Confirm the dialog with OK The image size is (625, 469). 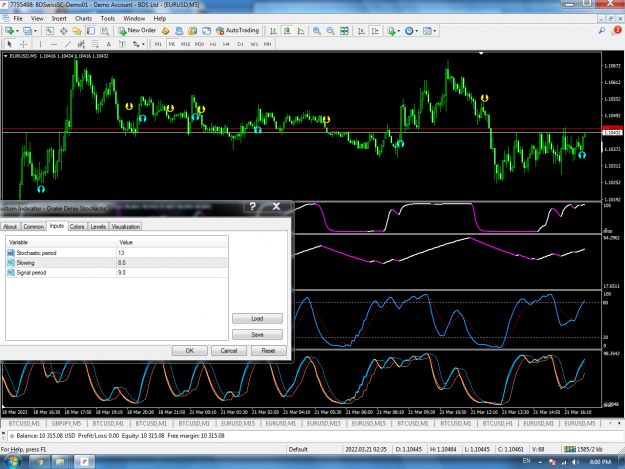[189, 351]
